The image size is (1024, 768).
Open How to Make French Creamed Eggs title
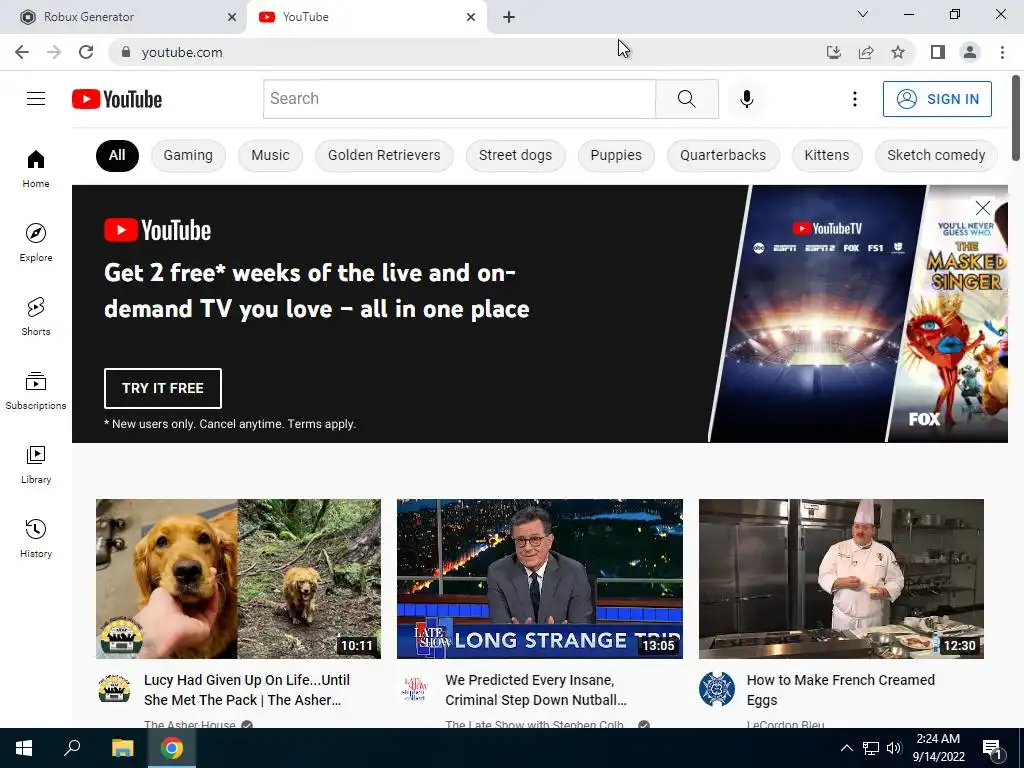[840, 690]
